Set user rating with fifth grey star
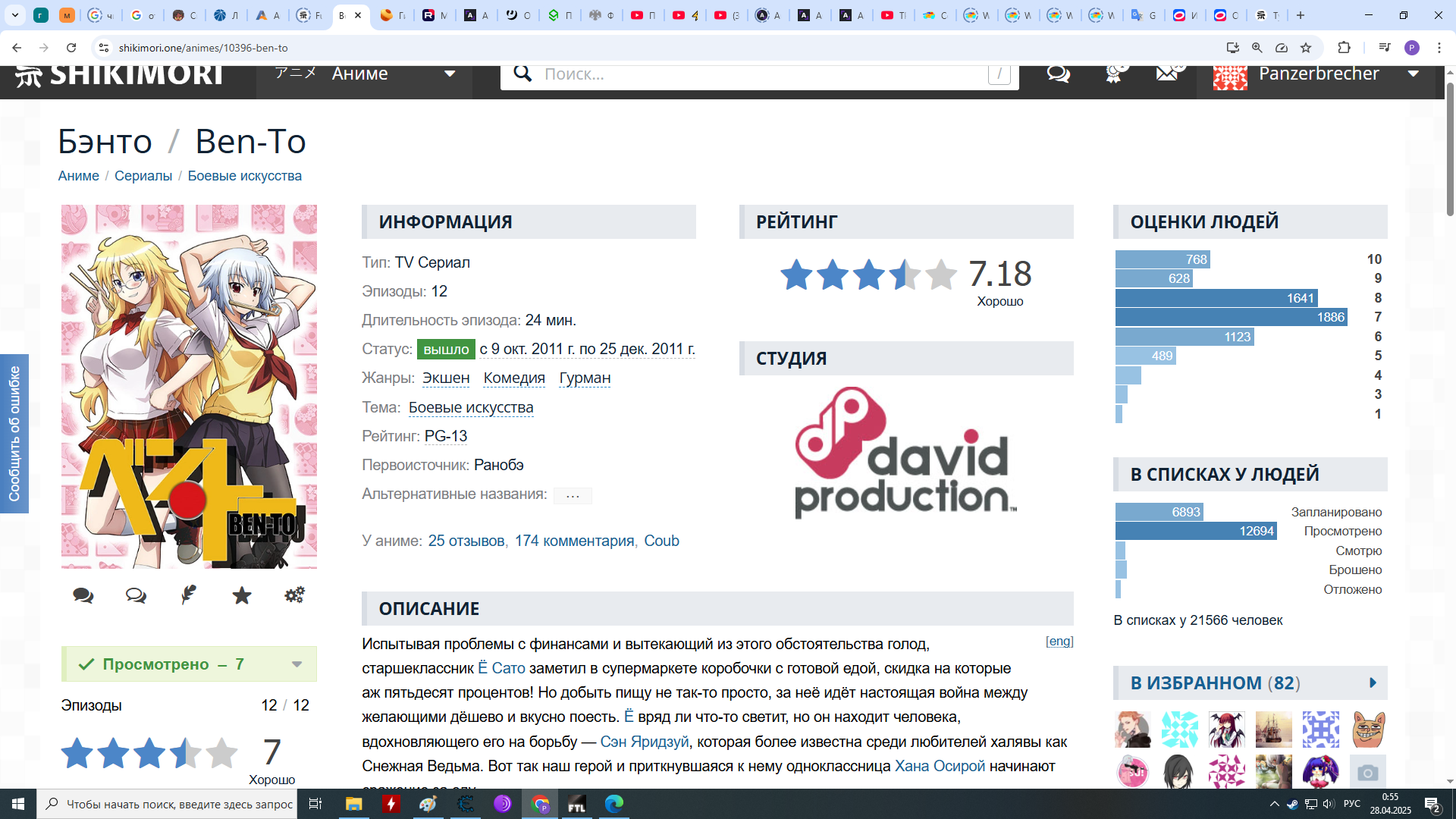This screenshot has height=819, width=1456. (x=221, y=754)
